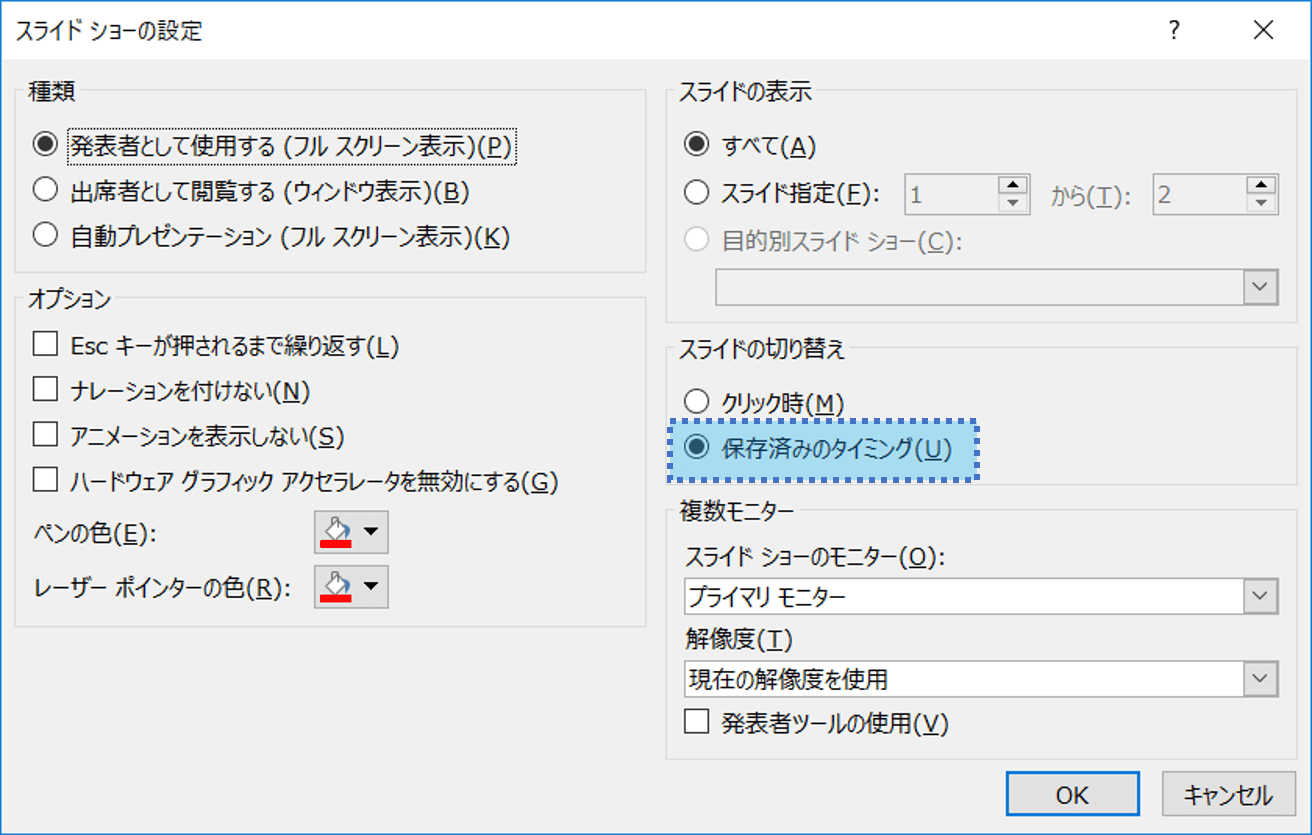Viewport: 1312px width, 835px height.
Task: Increase the スライド指定 start slide number
Action: pos(1014,185)
